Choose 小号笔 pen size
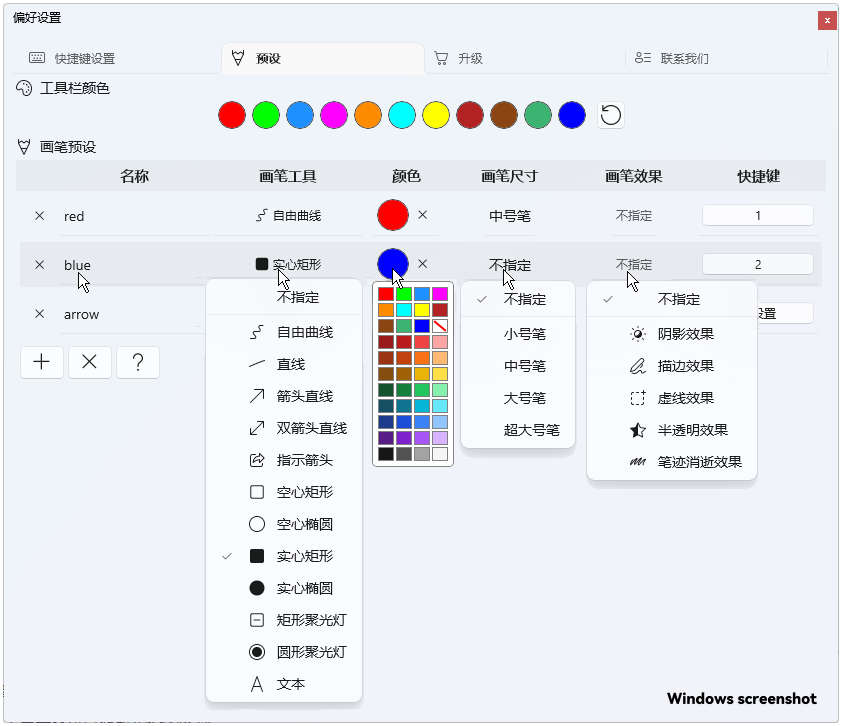The image size is (842, 726). point(518,334)
